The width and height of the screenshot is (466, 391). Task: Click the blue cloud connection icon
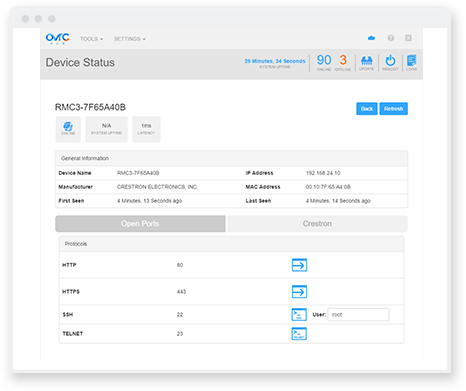click(x=371, y=38)
